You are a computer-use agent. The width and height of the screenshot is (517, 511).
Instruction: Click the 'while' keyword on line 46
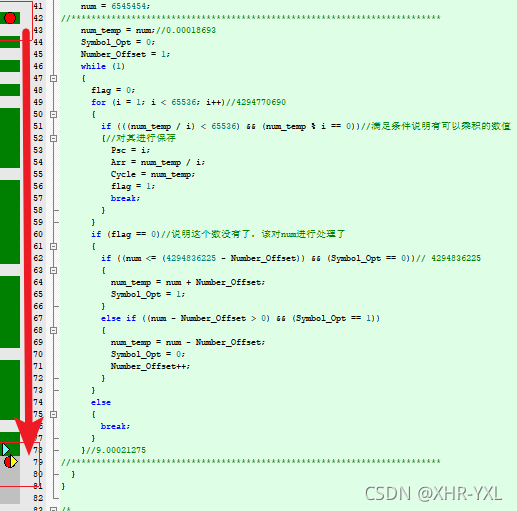click(x=93, y=66)
